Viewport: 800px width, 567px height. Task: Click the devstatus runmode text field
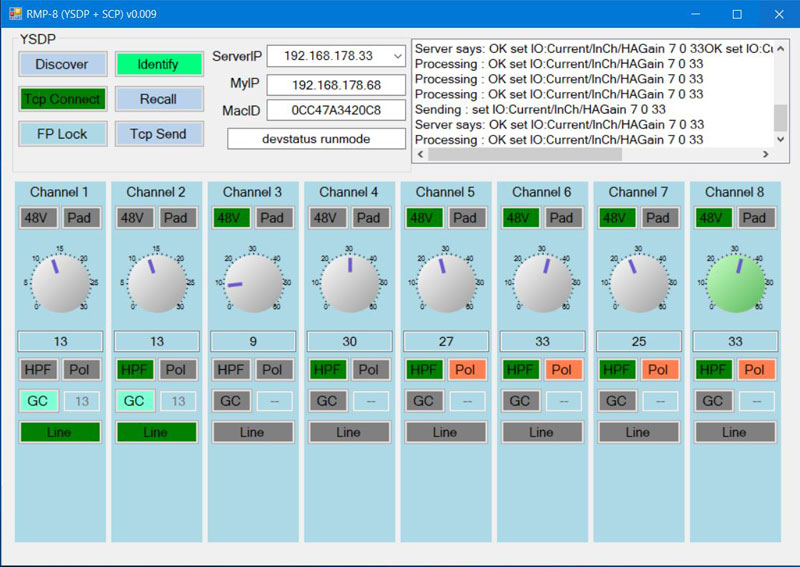[316, 139]
